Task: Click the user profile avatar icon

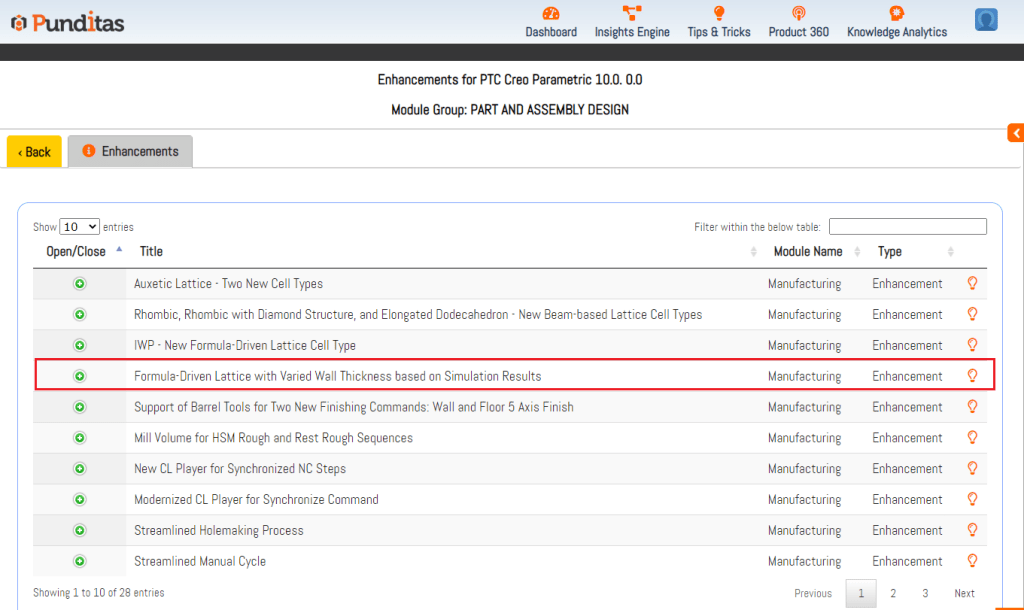Action: (x=986, y=20)
